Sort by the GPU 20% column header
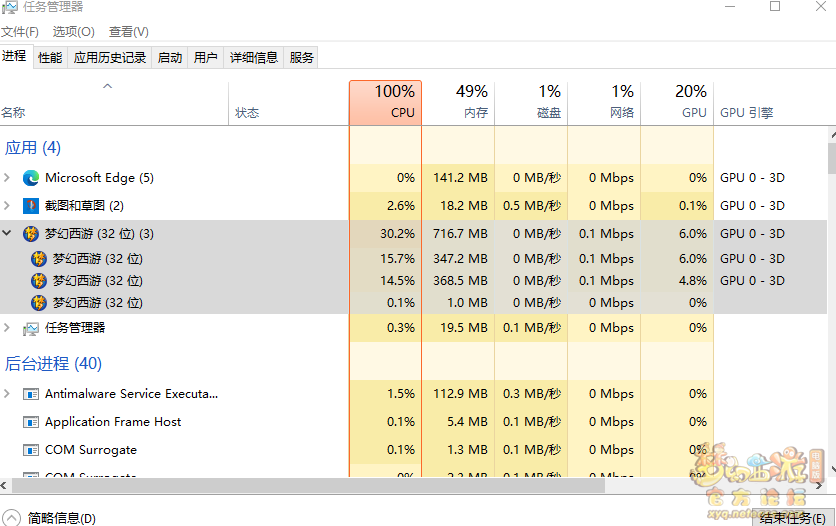Screen dimensions: 836x526 click(x=677, y=103)
